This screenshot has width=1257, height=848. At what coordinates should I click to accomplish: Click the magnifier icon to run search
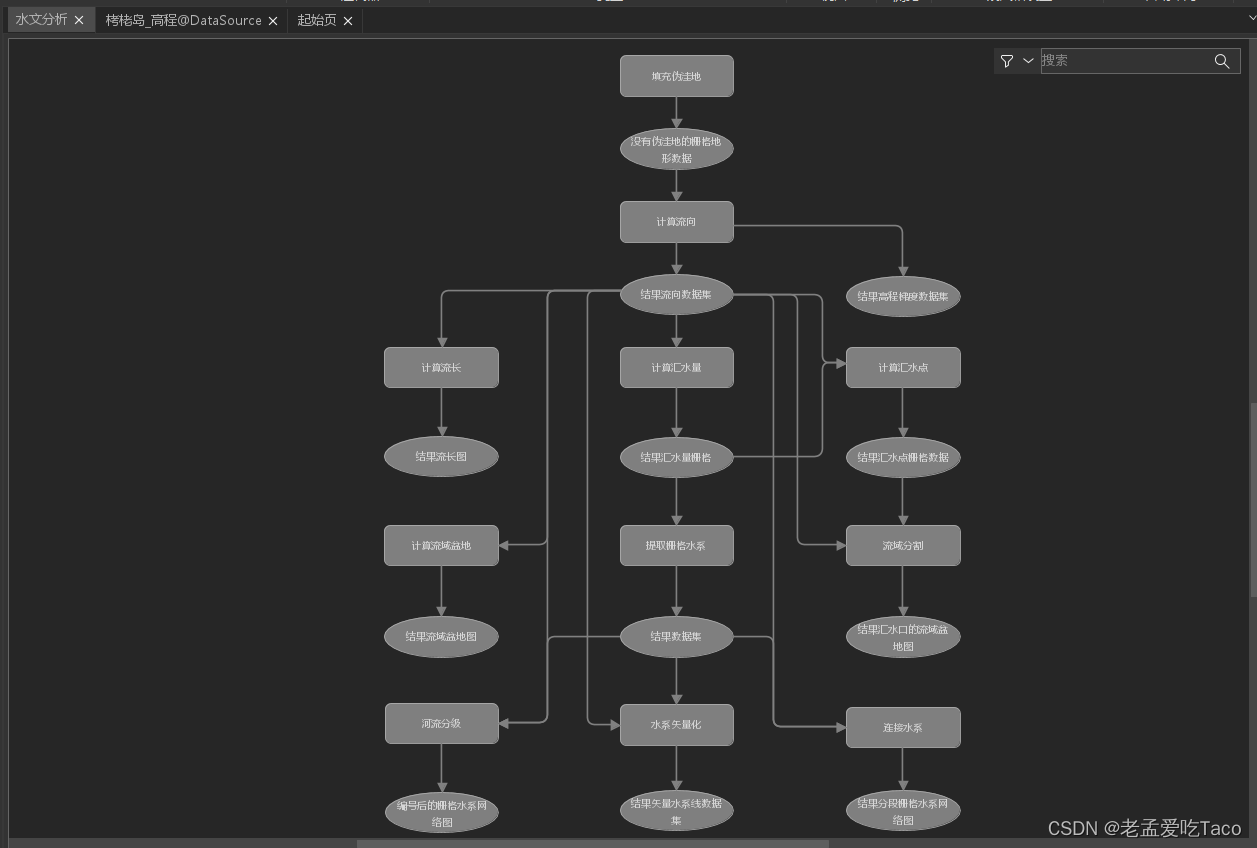pos(1222,61)
